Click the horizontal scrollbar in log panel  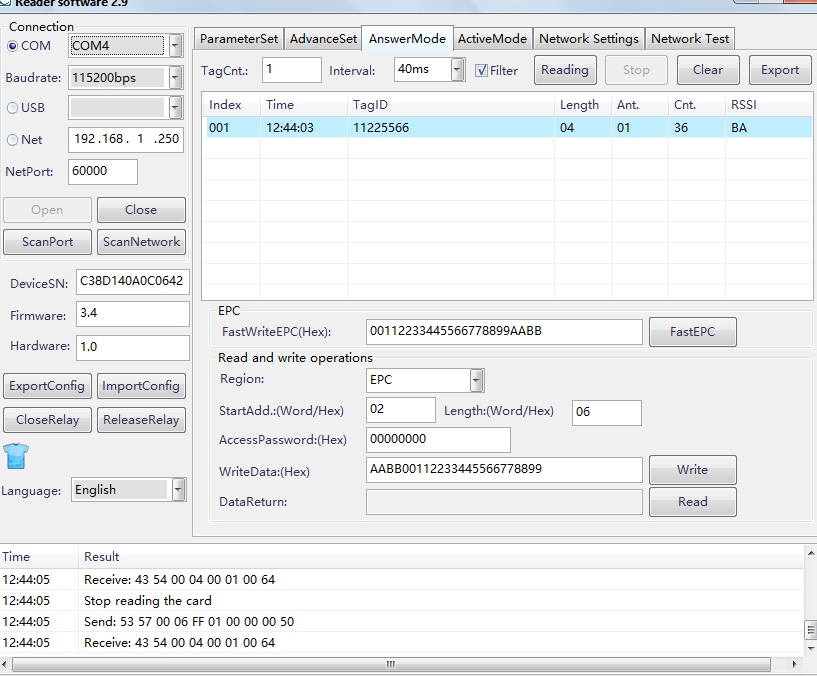pos(400,664)
